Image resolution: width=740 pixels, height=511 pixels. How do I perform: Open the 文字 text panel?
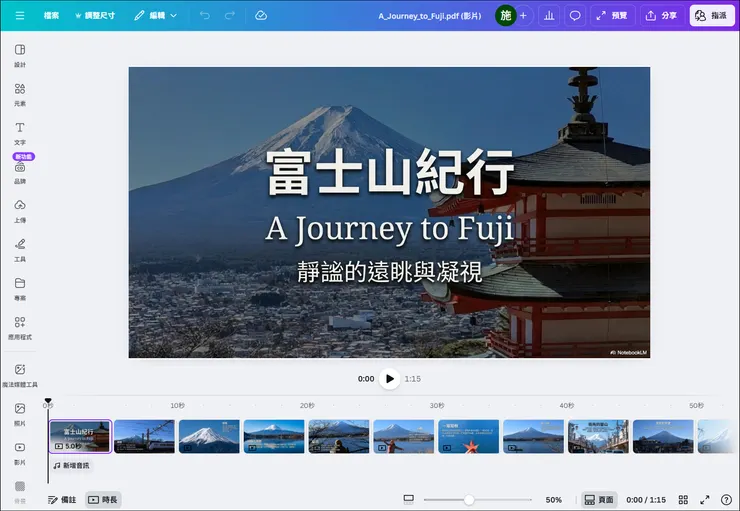(20, 133)
